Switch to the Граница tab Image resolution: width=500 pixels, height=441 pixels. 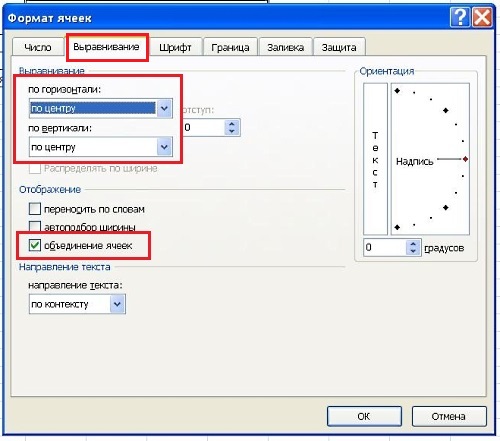point(230,47)
